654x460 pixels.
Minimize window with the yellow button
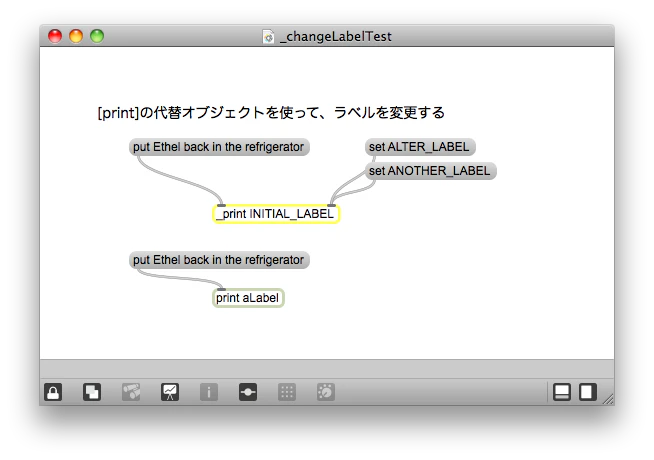coord(76,36)
